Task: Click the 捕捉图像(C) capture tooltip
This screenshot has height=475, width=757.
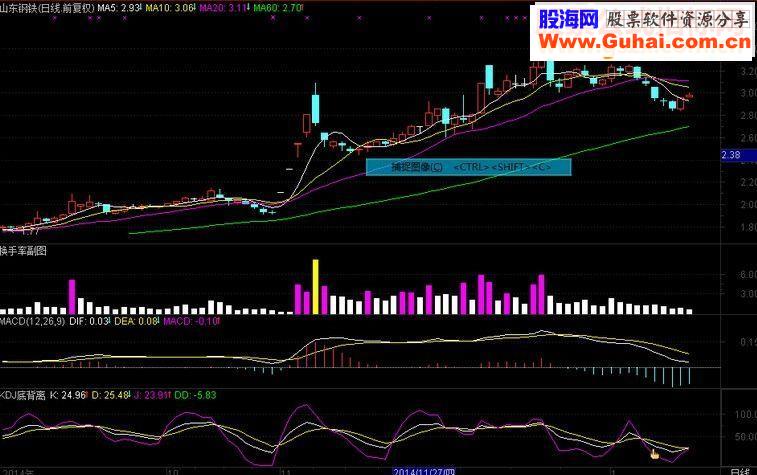Action: 468,167
